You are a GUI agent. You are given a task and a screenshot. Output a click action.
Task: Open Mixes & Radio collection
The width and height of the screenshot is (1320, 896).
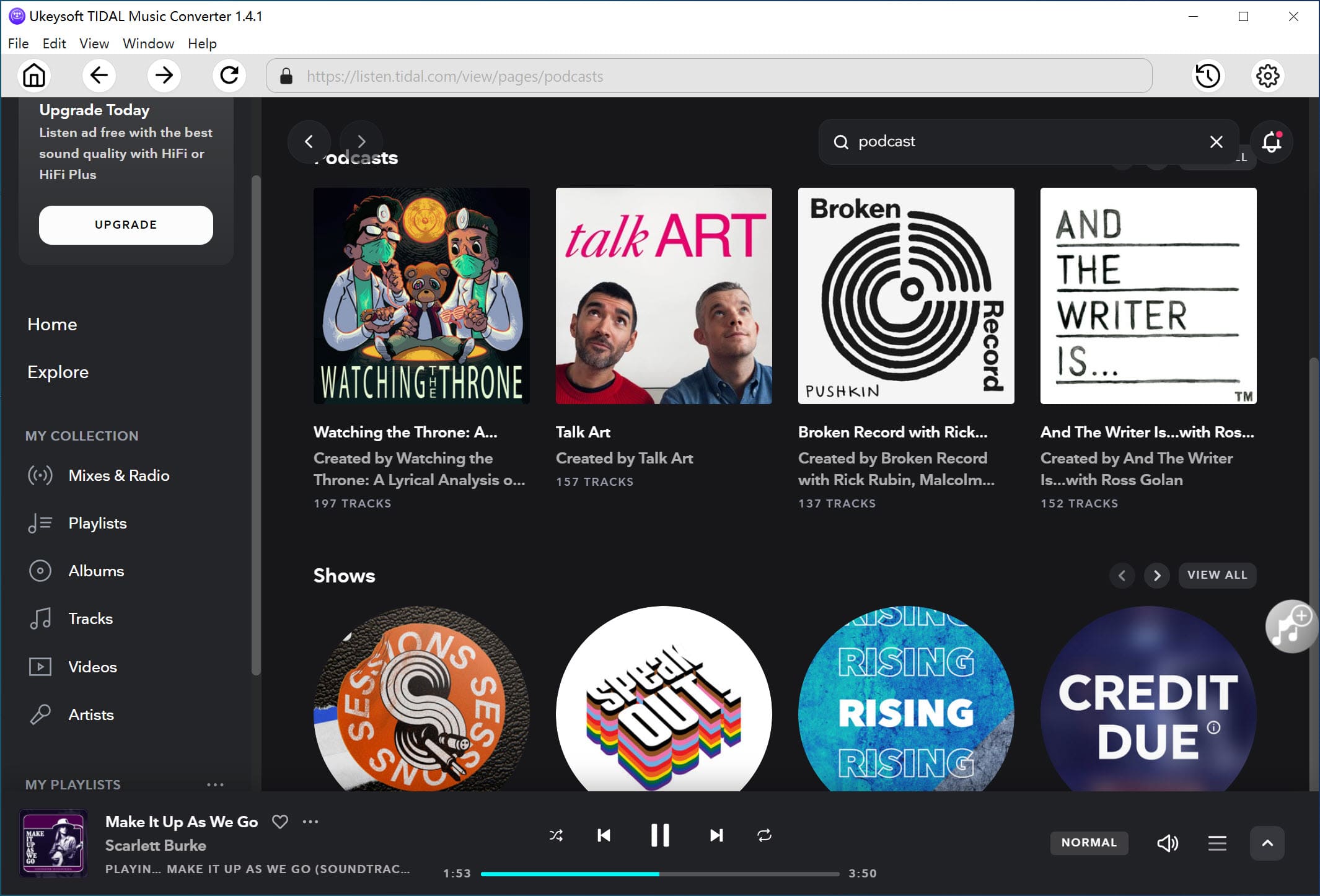click(99, 475)
